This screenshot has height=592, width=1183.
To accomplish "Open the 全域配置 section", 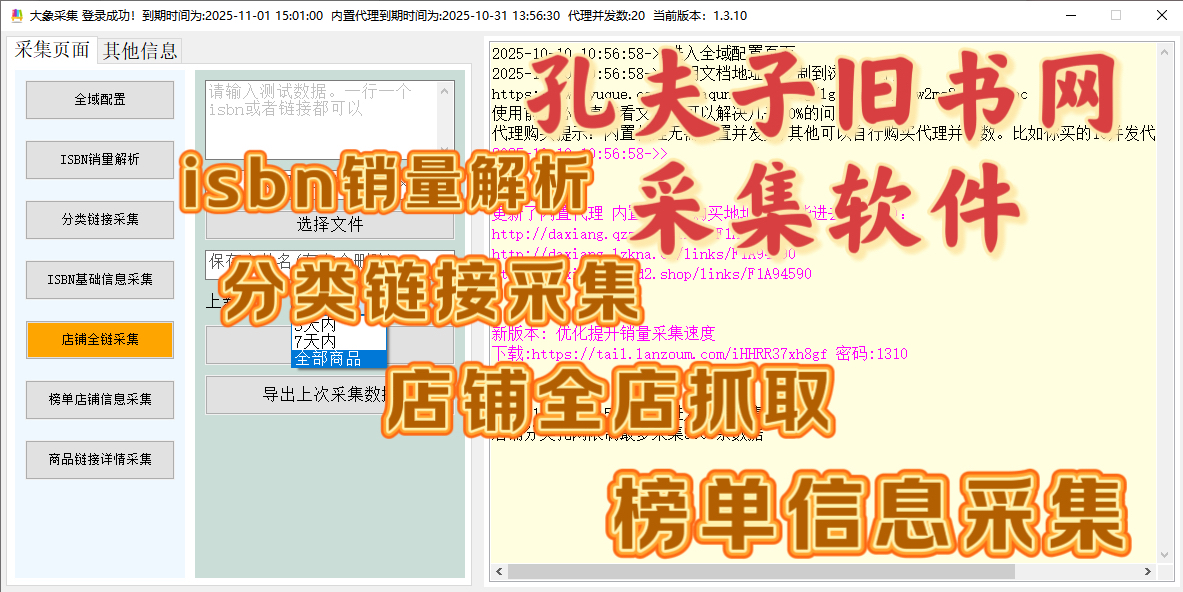I will click(100, 100).
